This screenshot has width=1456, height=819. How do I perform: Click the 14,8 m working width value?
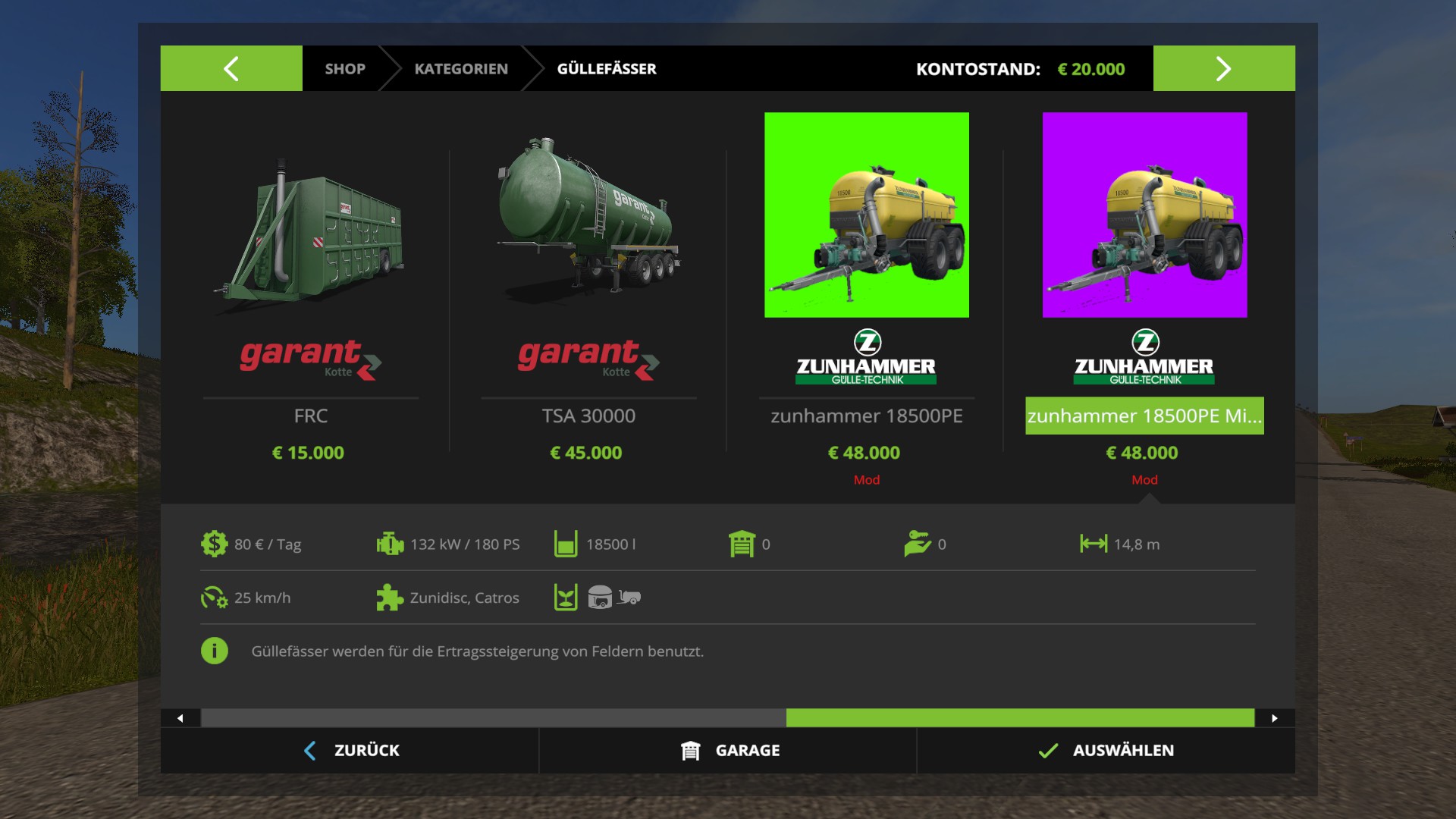(1137, 544)
